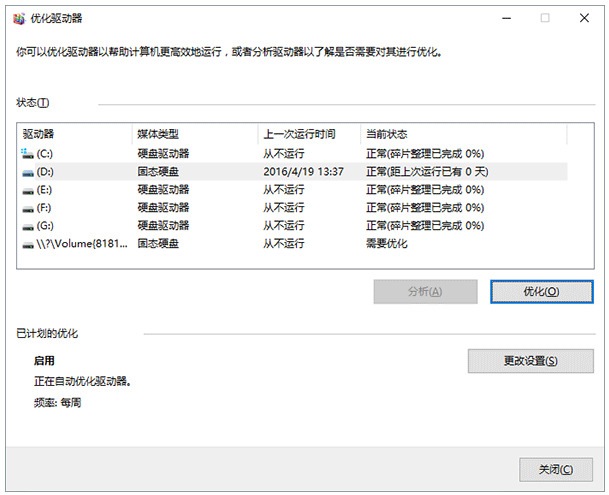Click the 关闭(C) button

[x=548, y=469]
